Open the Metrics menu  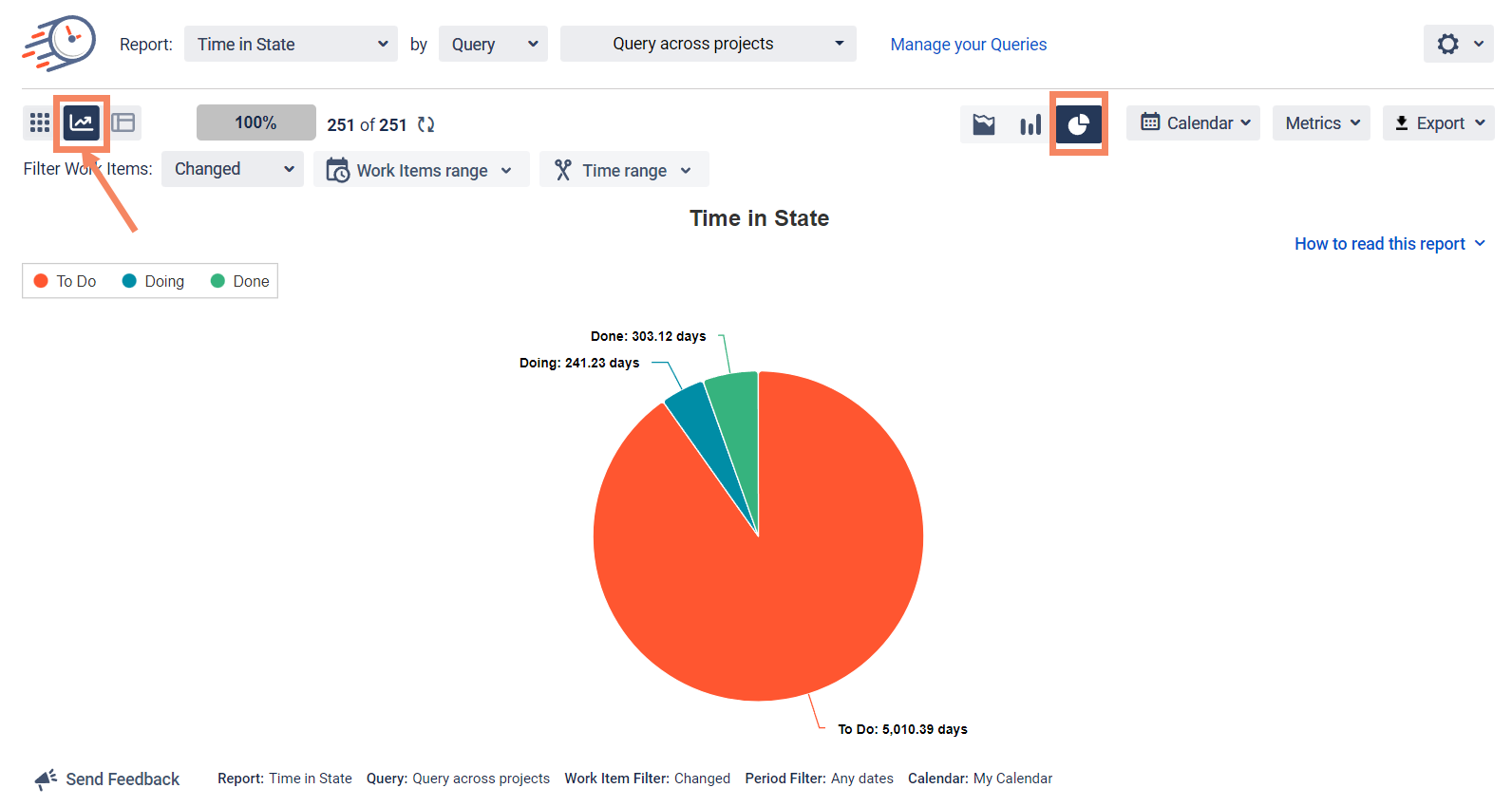point(1321,123)
